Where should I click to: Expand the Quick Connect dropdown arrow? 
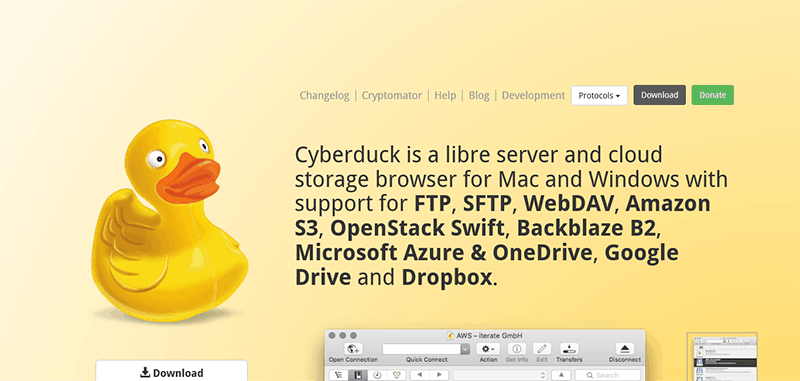[x=465, y=349]
